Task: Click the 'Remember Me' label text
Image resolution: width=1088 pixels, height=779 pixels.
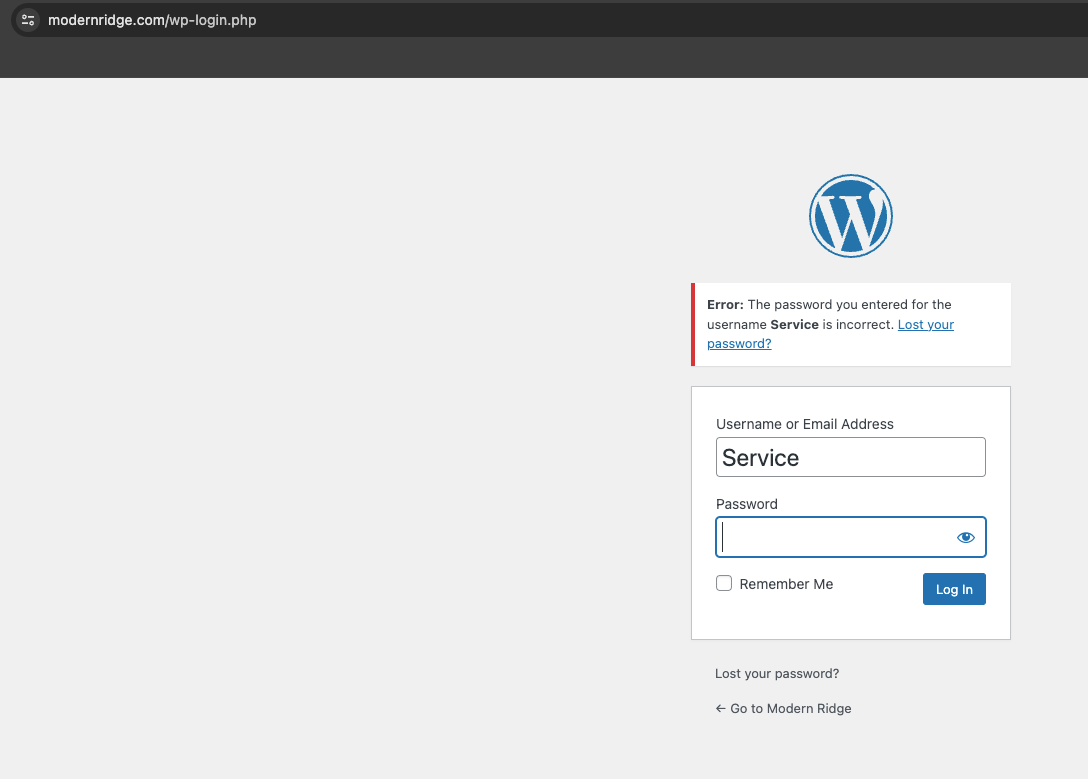Action: [786, 584]
